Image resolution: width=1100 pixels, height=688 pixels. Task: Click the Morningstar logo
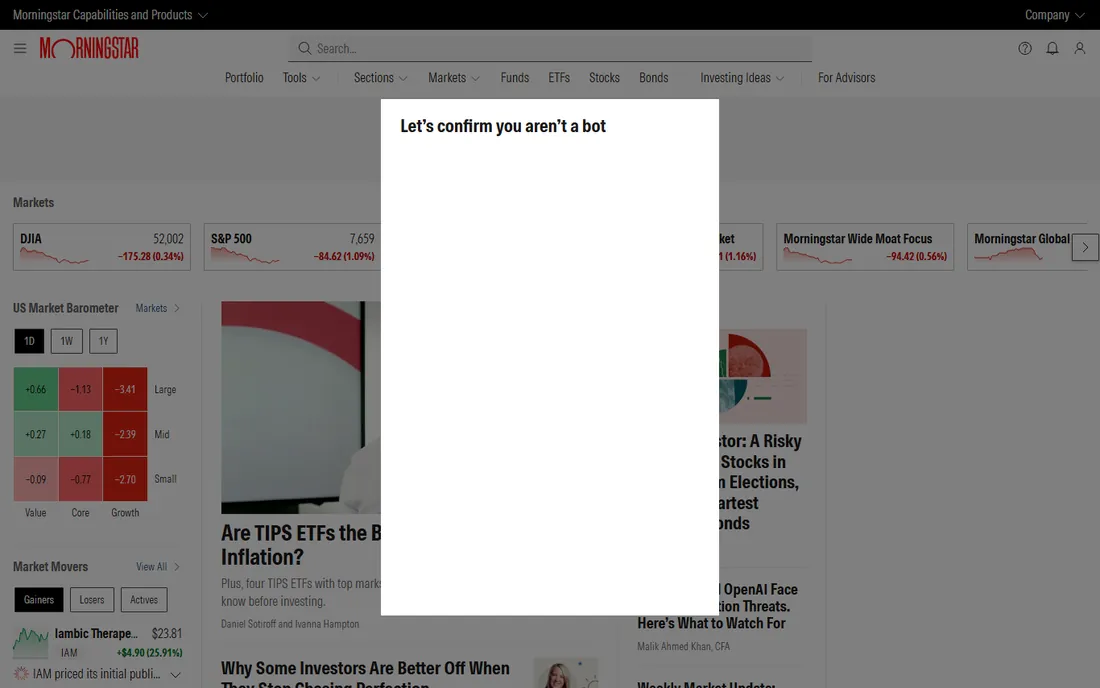pos(89,48)
